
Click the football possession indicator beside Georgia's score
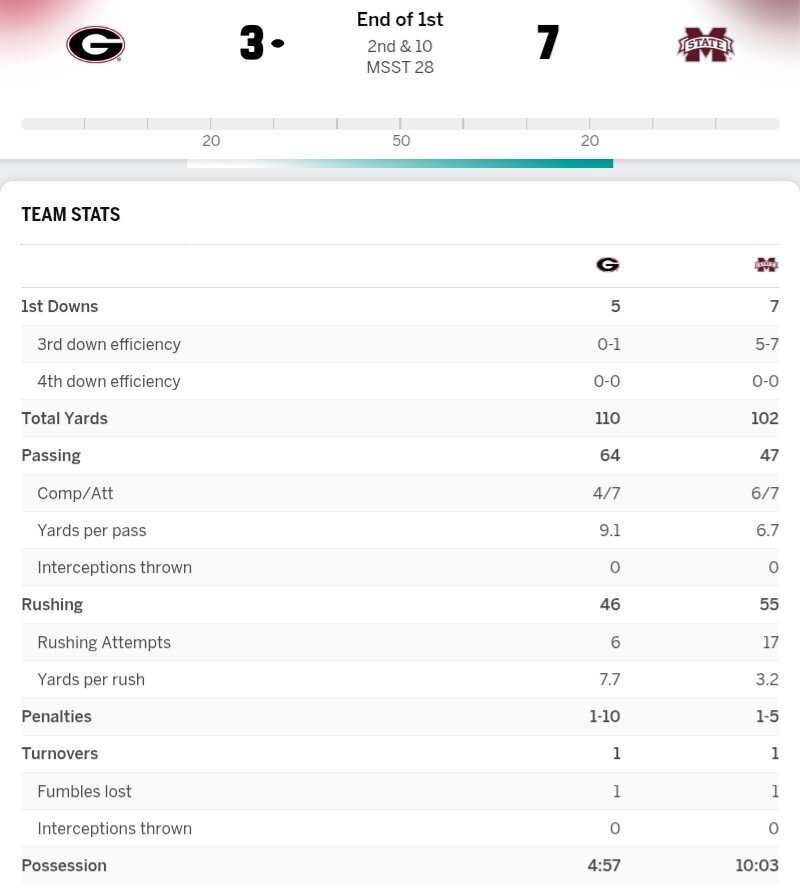click(x=278, y=43)
